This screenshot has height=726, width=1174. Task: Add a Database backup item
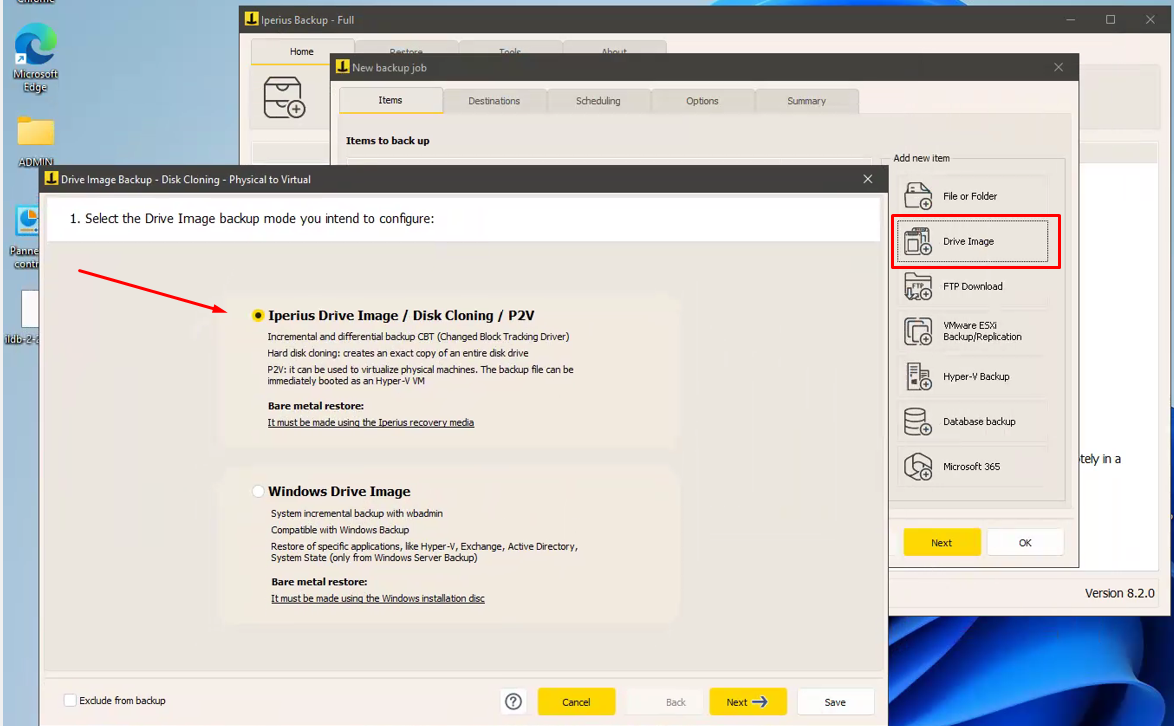point(973,421)
